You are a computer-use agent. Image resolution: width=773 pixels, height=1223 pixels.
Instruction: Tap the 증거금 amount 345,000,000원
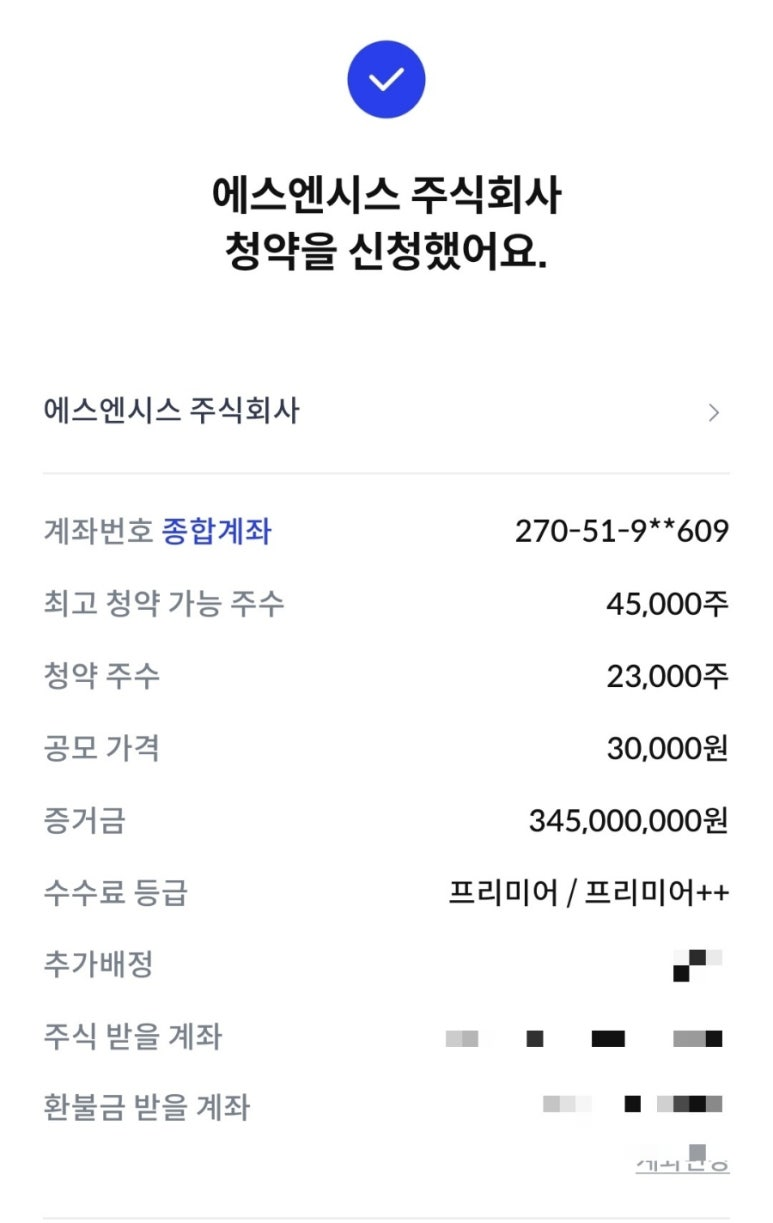click(x=629, y=821)
